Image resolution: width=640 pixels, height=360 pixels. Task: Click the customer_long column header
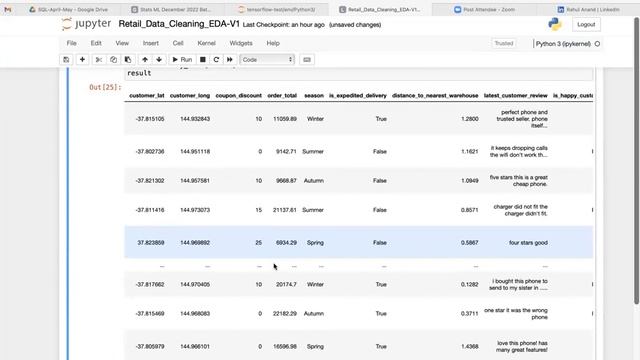190,96
